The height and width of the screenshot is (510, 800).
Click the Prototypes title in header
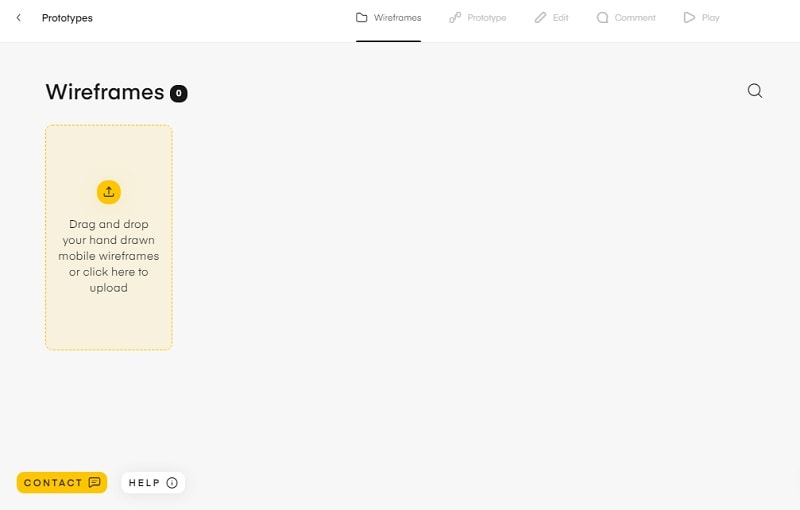pyautogui.click(x=67, y=18)
